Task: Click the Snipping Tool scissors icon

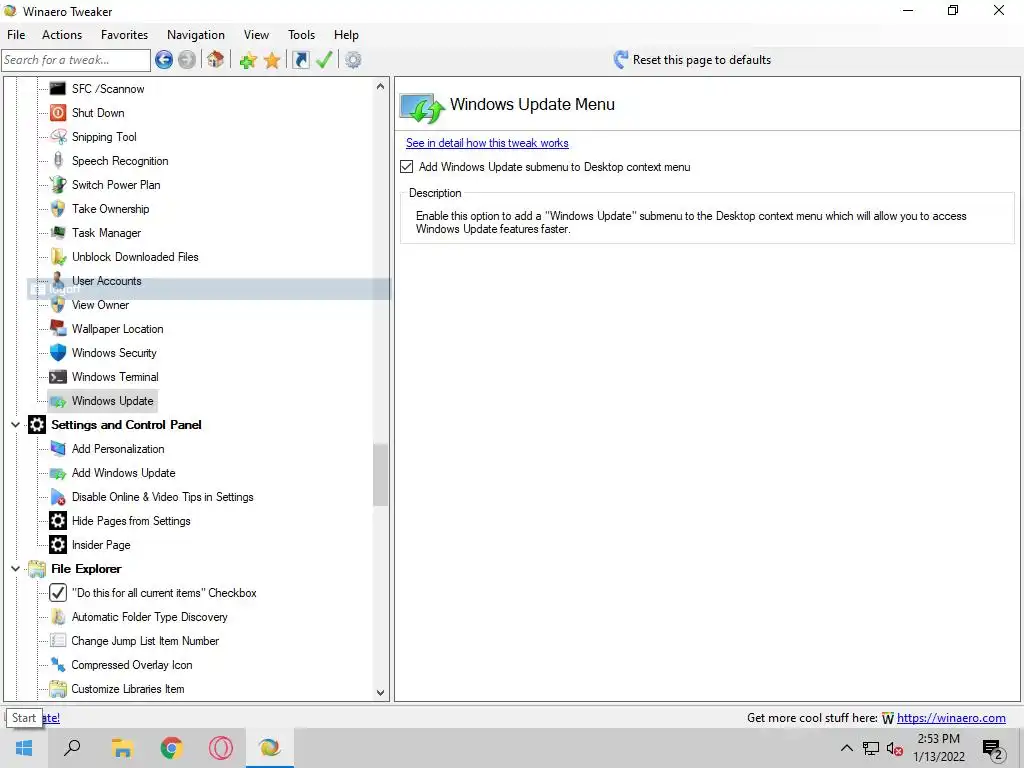Action: [x=58, y=136]
